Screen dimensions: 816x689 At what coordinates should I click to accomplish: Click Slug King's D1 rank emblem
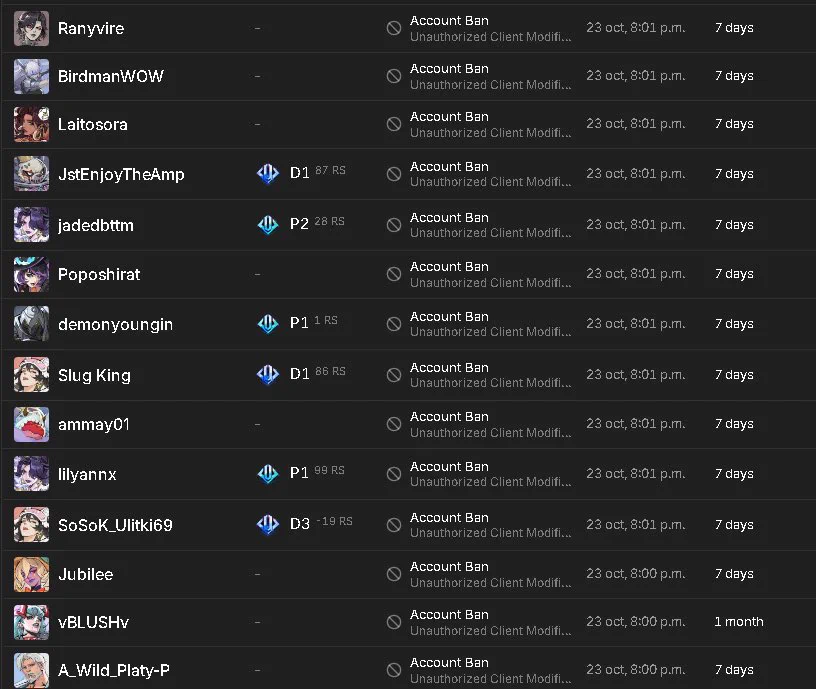[268, 374]
